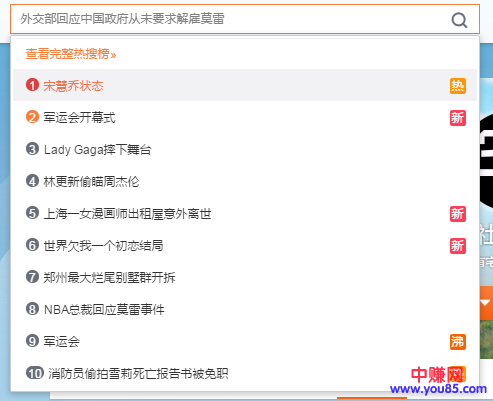Select '世界欠我一个初恋结局' entry
The height and width of the screenshot is (401, 493).
click(x=245, y=245)
